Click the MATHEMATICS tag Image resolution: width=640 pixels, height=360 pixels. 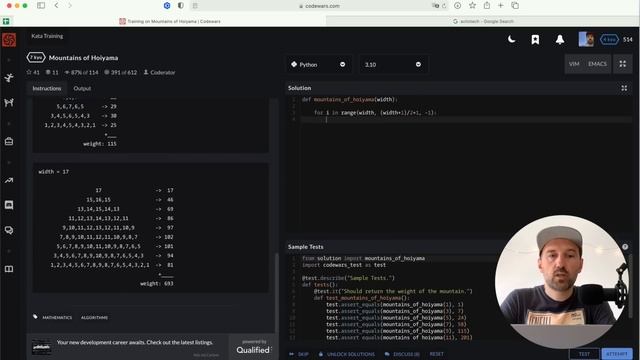57,318
